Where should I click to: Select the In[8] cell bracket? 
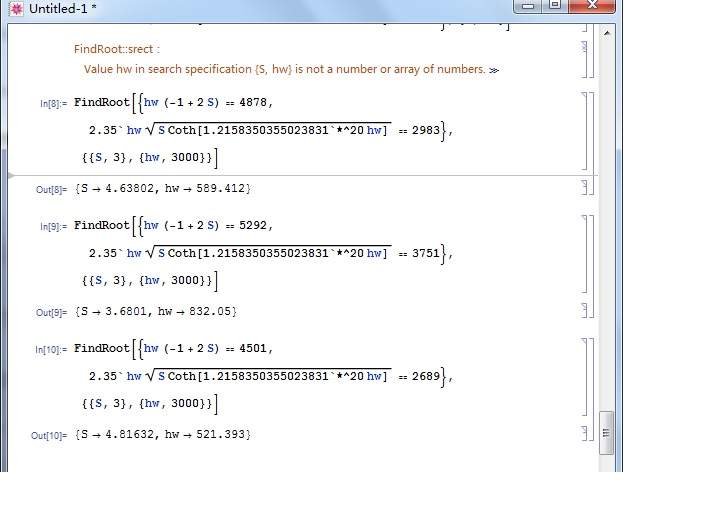click(x=585, y=131)
